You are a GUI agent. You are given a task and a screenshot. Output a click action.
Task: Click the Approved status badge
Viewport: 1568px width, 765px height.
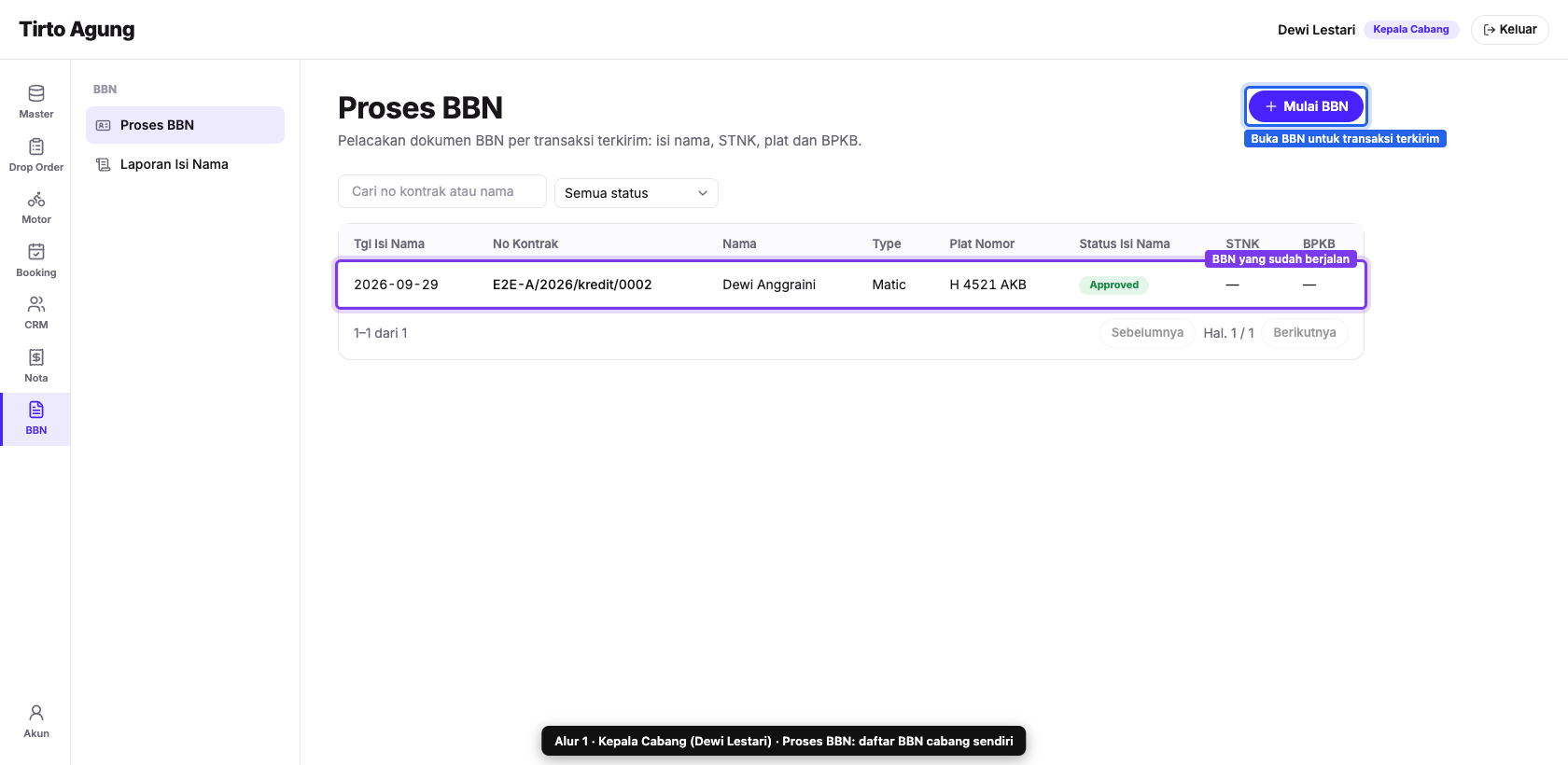(x=1114, y=285)
